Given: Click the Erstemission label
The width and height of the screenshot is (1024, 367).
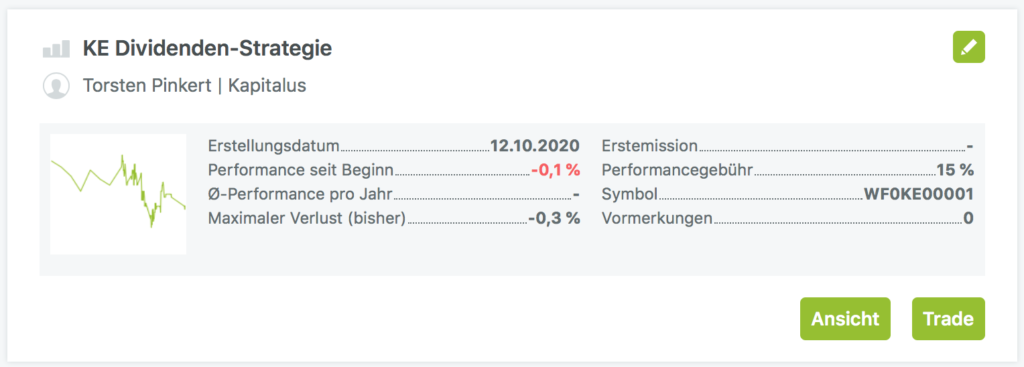Looking at the screenshot, I should (x=650, y=146).
